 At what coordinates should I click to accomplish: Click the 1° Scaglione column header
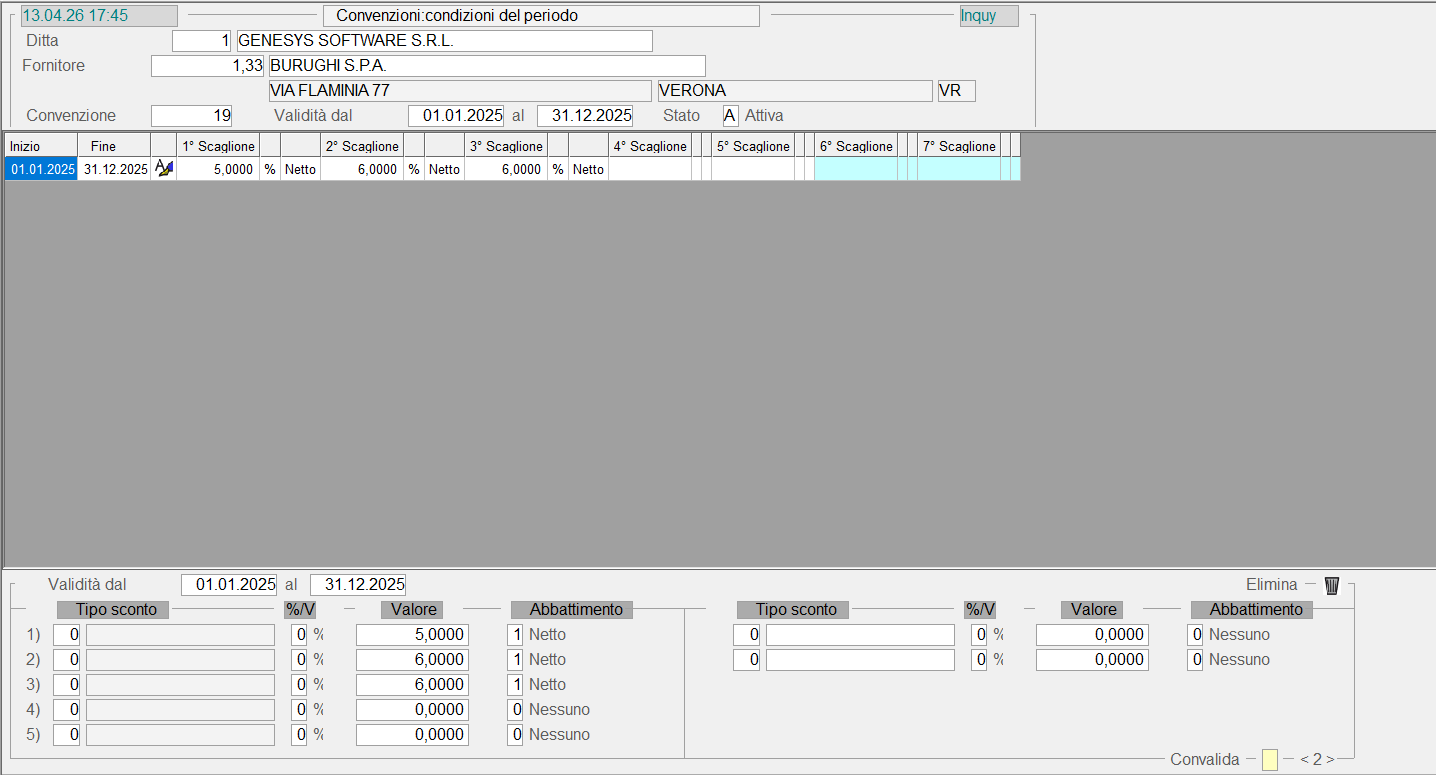(218, 146)
